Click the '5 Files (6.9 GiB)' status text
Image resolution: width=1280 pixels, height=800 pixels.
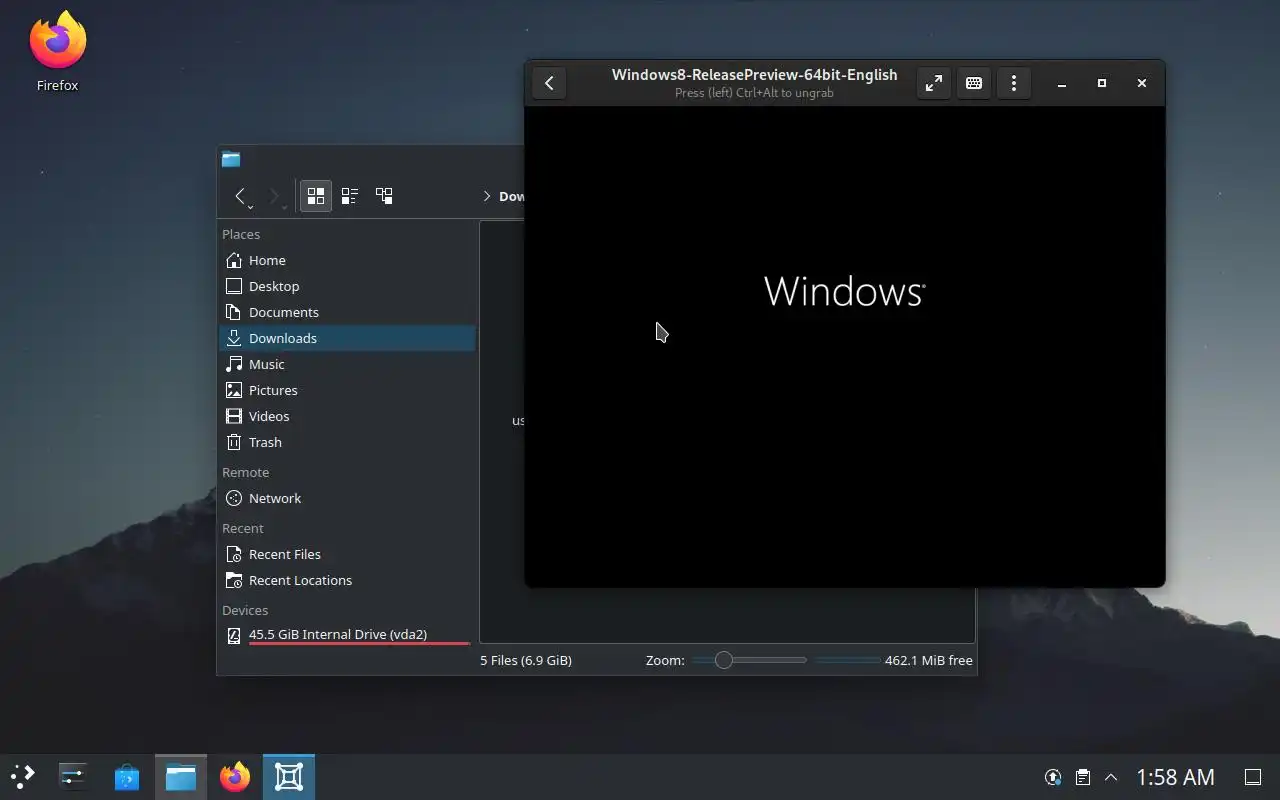(526, 660)
